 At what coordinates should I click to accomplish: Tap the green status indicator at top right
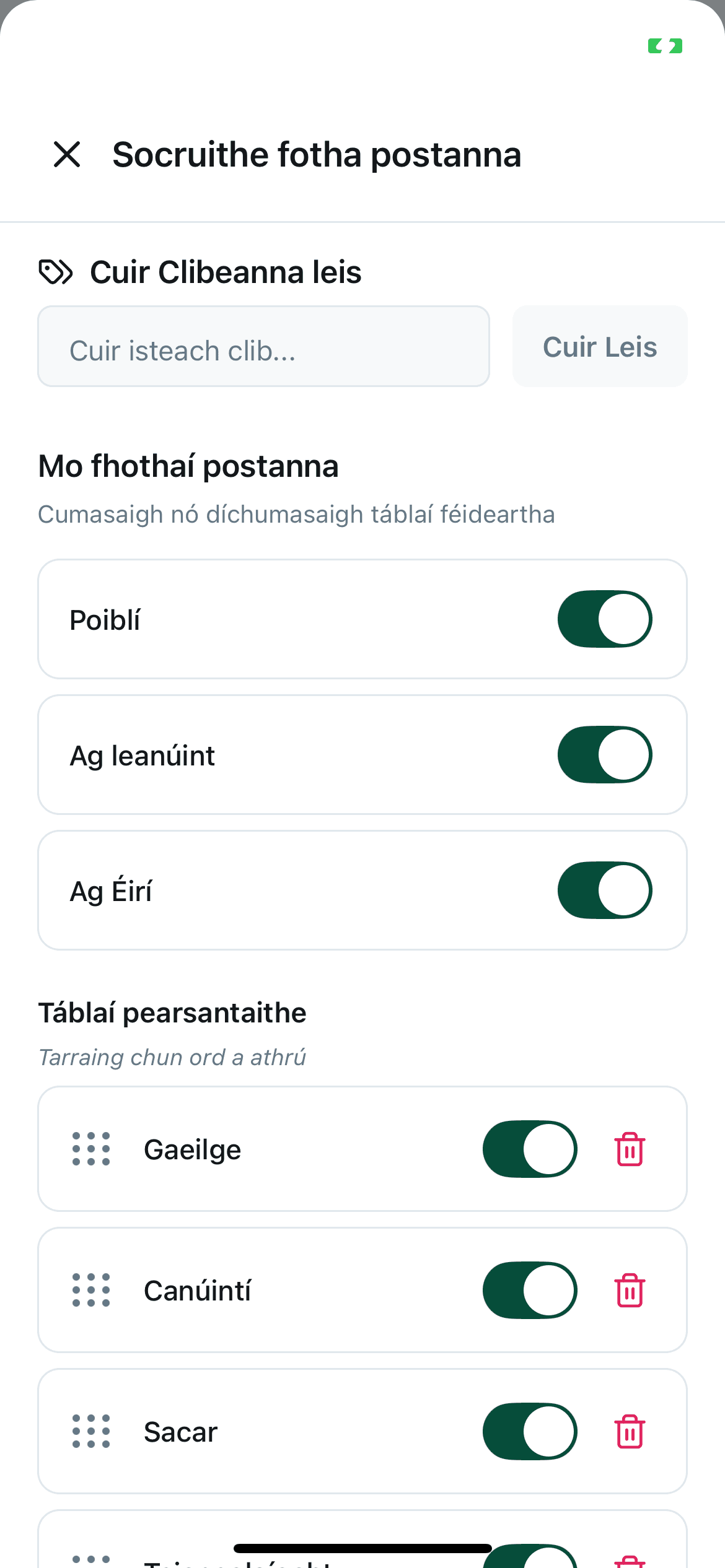pos(665,46)
